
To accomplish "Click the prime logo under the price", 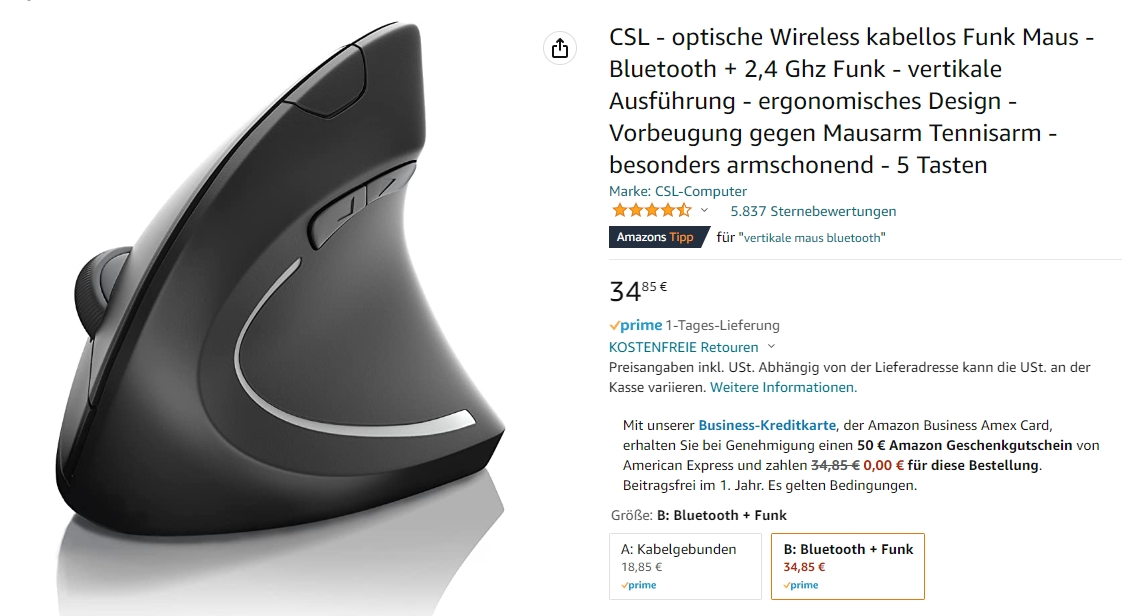I will pos(636,326).
